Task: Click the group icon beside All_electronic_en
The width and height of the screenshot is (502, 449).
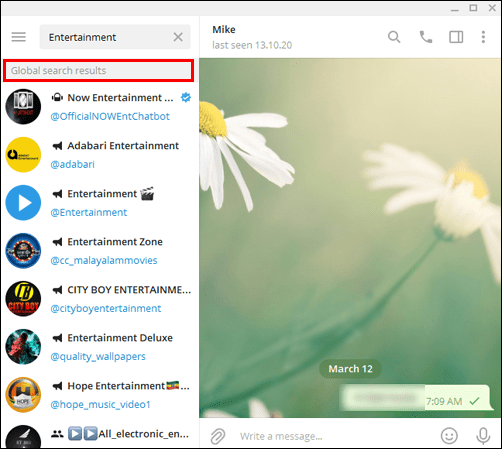Action: coord(57,434)
